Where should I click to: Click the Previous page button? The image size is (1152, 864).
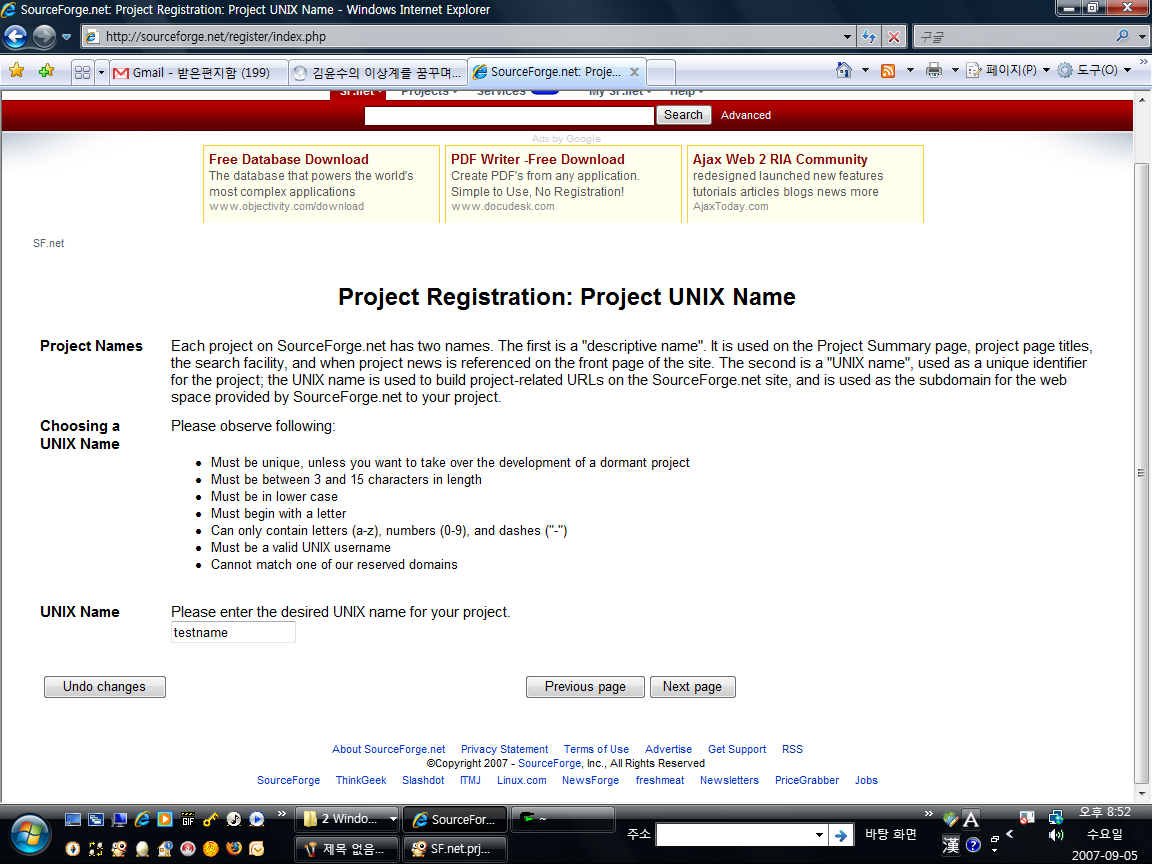[x=585, y=687]
